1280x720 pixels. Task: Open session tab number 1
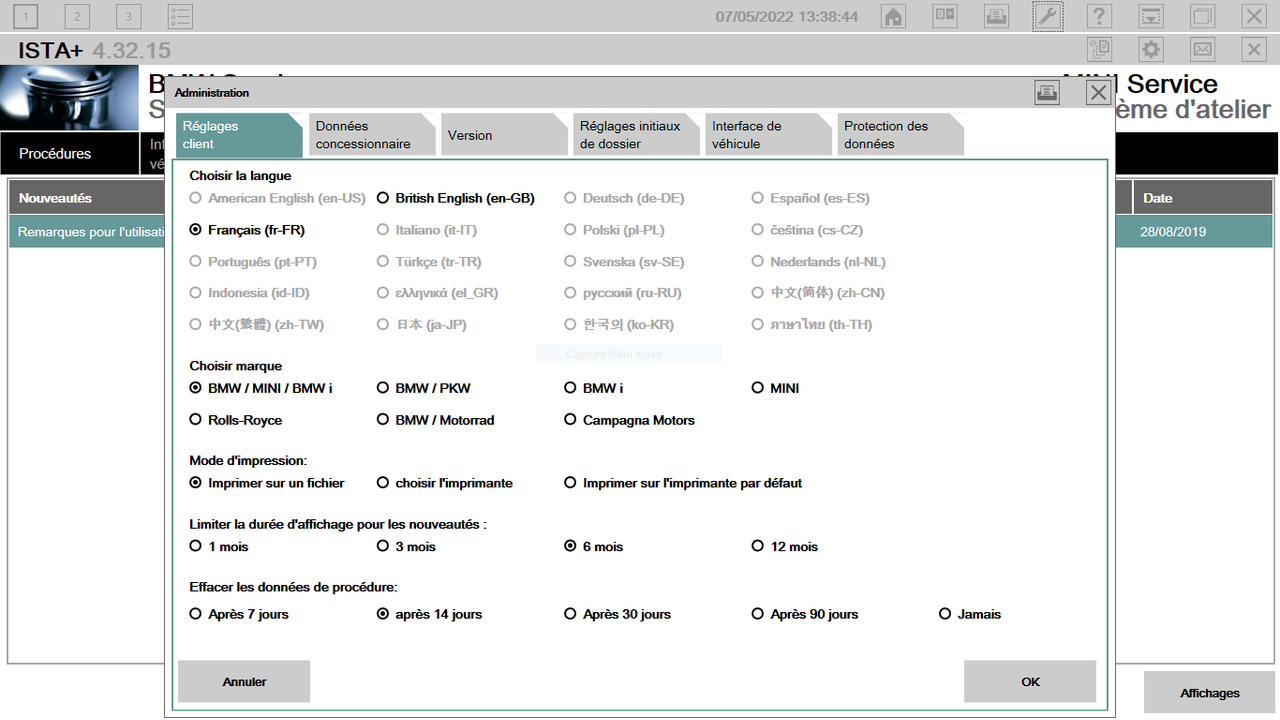click(26, 16)
